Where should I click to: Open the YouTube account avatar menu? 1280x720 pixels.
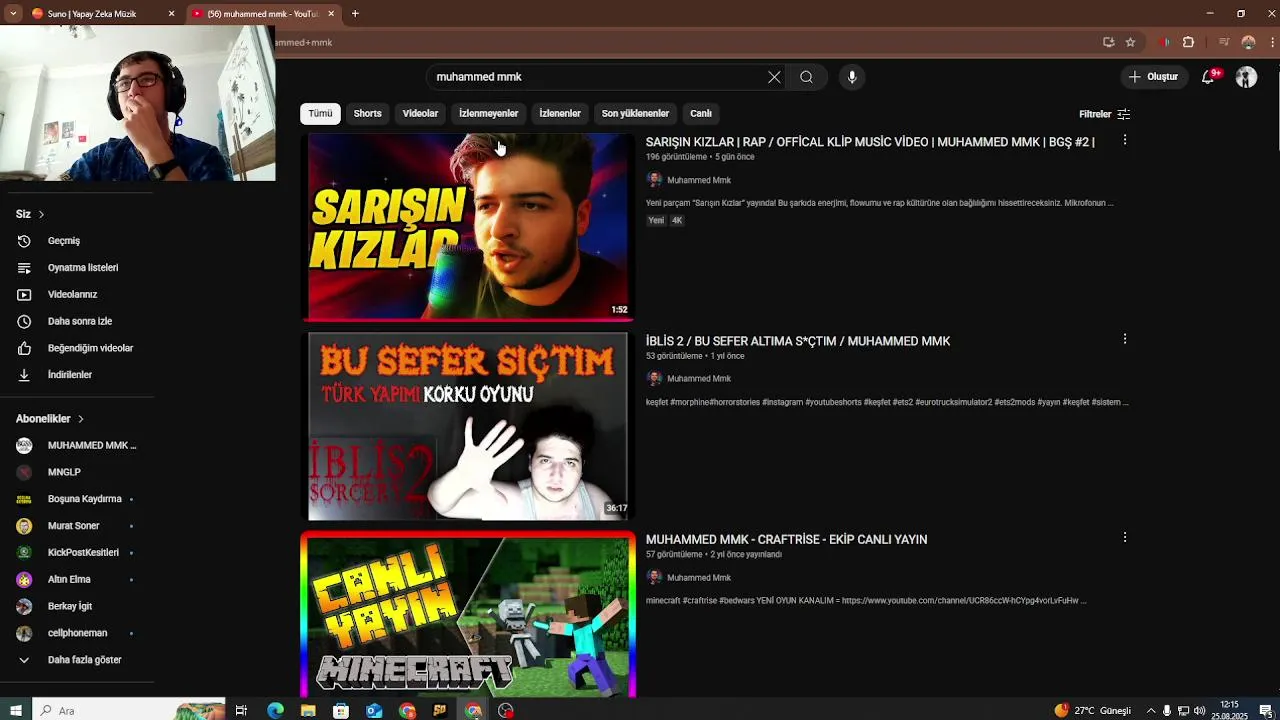pyautogui.click(x=1246, y=77)
